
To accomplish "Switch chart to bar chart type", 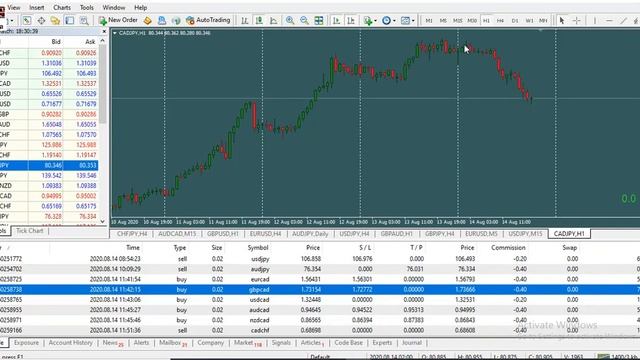I will [244, 20].
